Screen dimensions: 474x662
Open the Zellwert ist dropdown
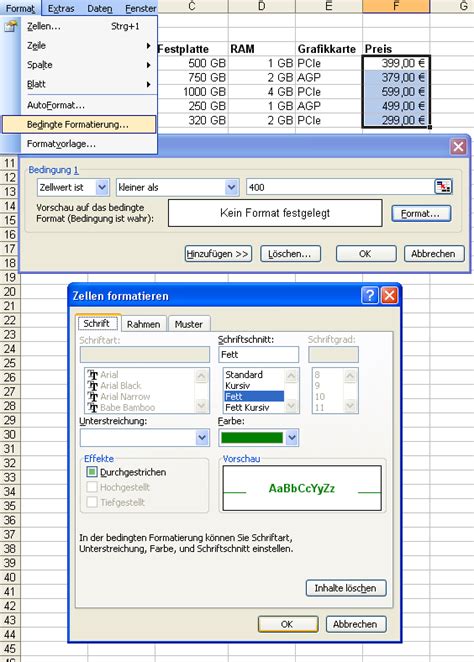tap(102, 187)
